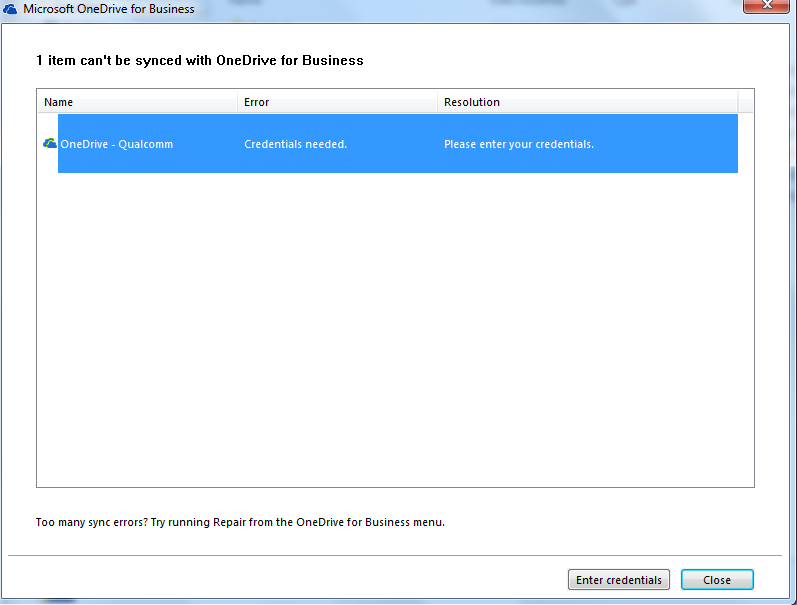Sort by the Name column header
The height and width of the screenshot is (605, 797).
(x=137, y=102)
